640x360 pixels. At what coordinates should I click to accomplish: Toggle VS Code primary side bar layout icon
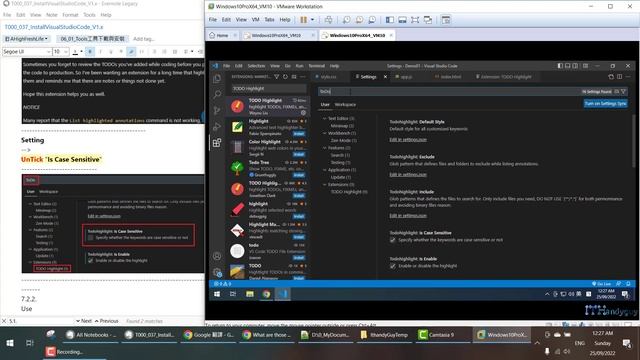click(560, 66)
